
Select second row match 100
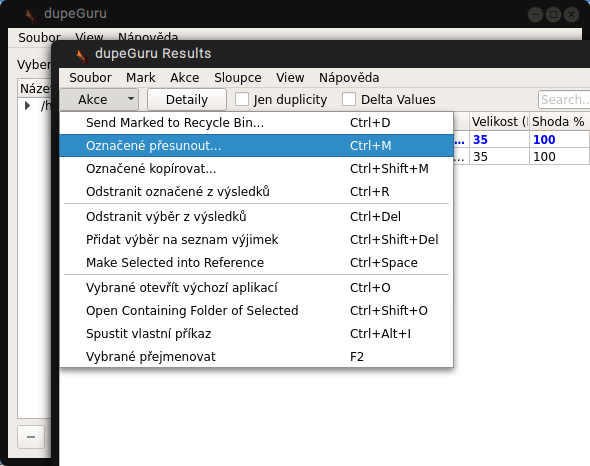click(559, 156)
